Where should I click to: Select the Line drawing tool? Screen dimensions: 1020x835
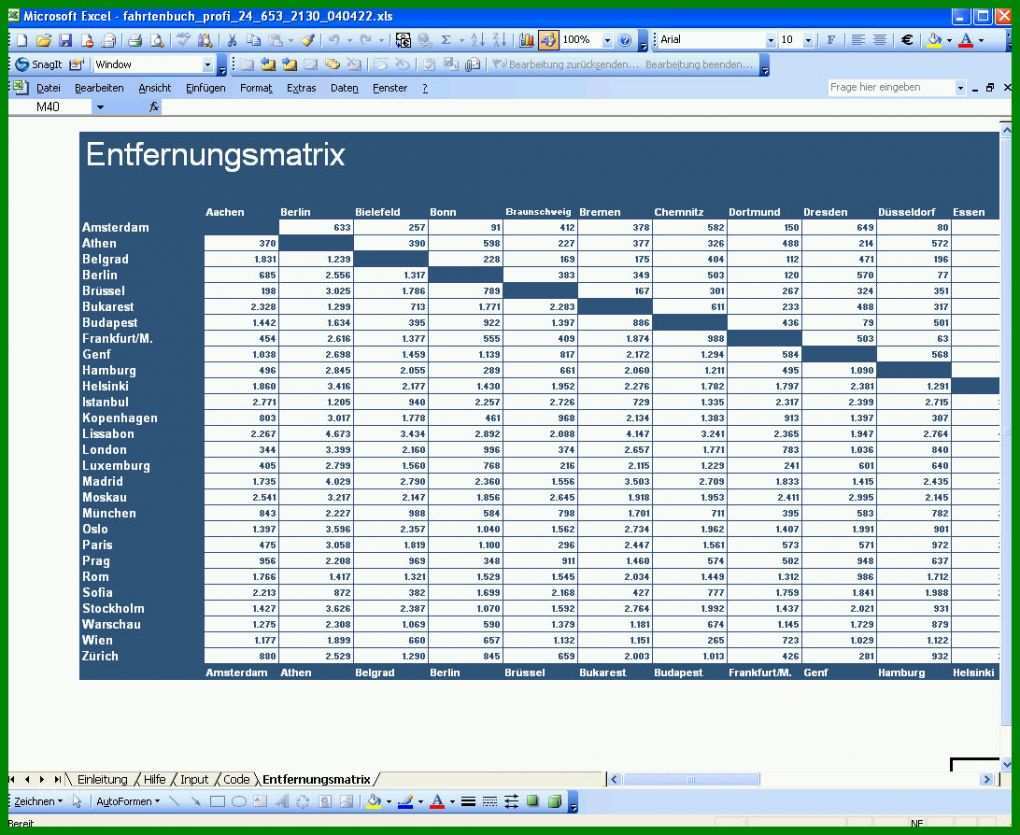[x=174, y=801]
